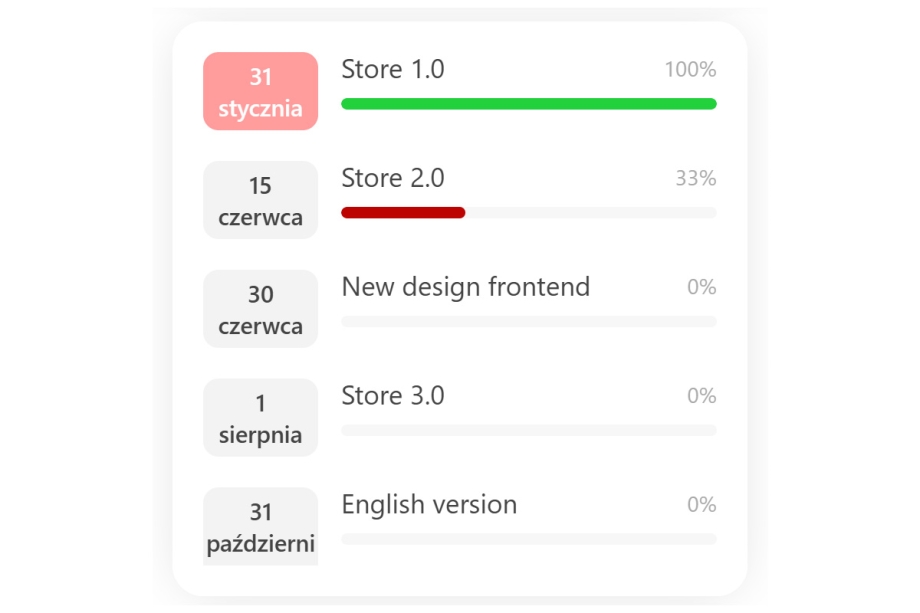The width and height of the screenshot is (920, 613).
Task: Select the 100% completion label
Action: pyautogui.click(x=690, y=69)
